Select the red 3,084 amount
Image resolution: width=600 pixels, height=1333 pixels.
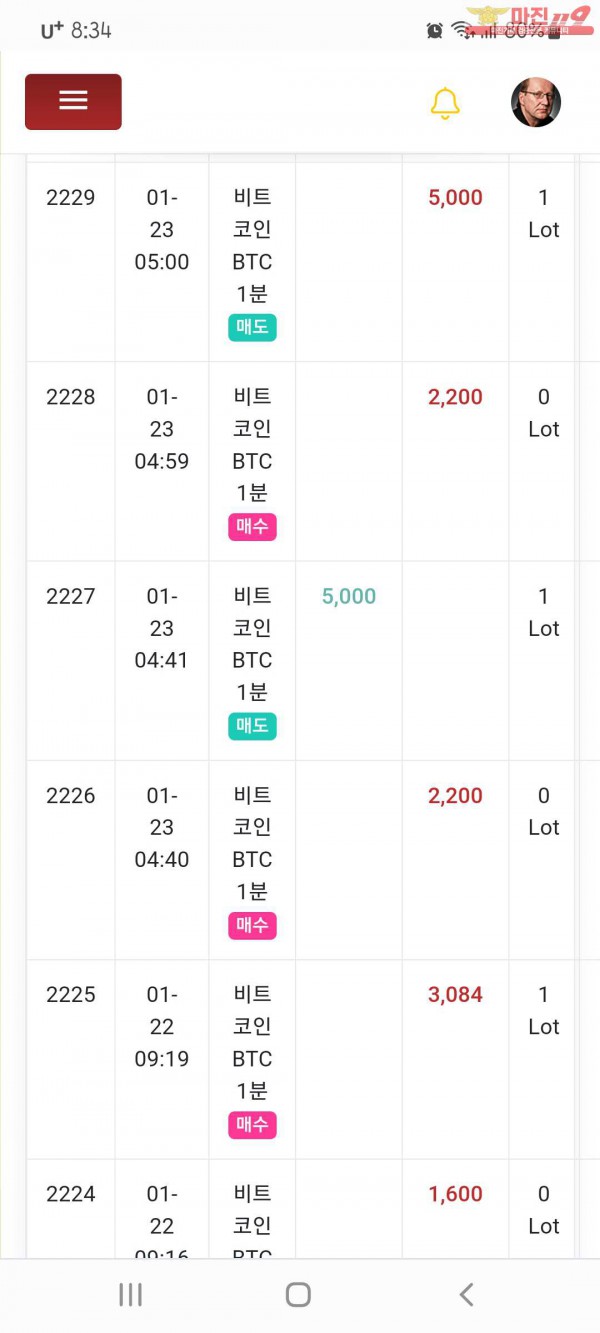coord(455,995)
